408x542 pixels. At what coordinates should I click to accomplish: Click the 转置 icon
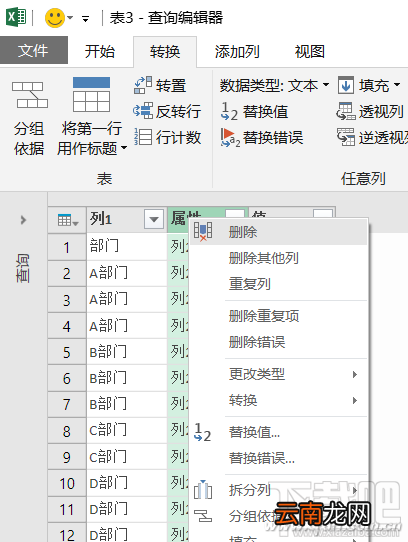tap(143, 85)
